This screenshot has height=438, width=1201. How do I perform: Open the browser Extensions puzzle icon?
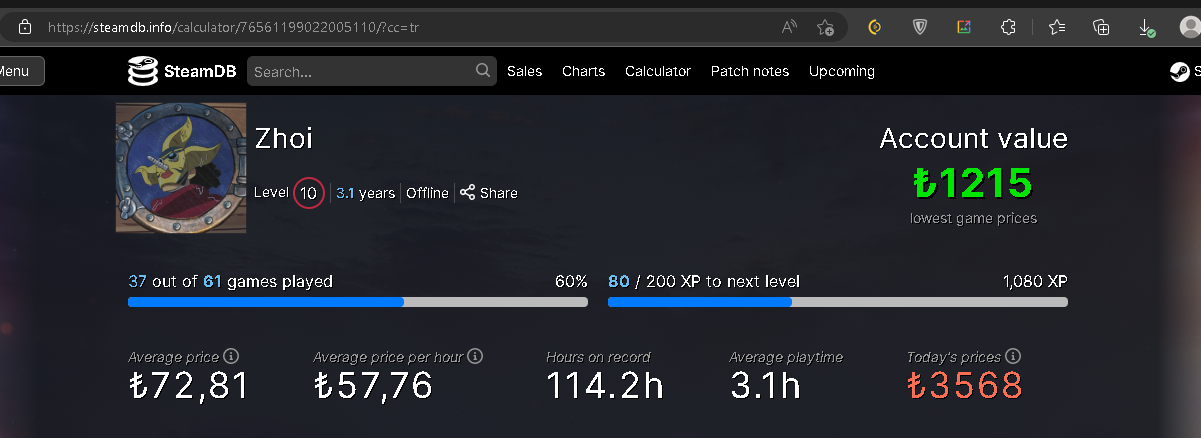point(1009,27)
